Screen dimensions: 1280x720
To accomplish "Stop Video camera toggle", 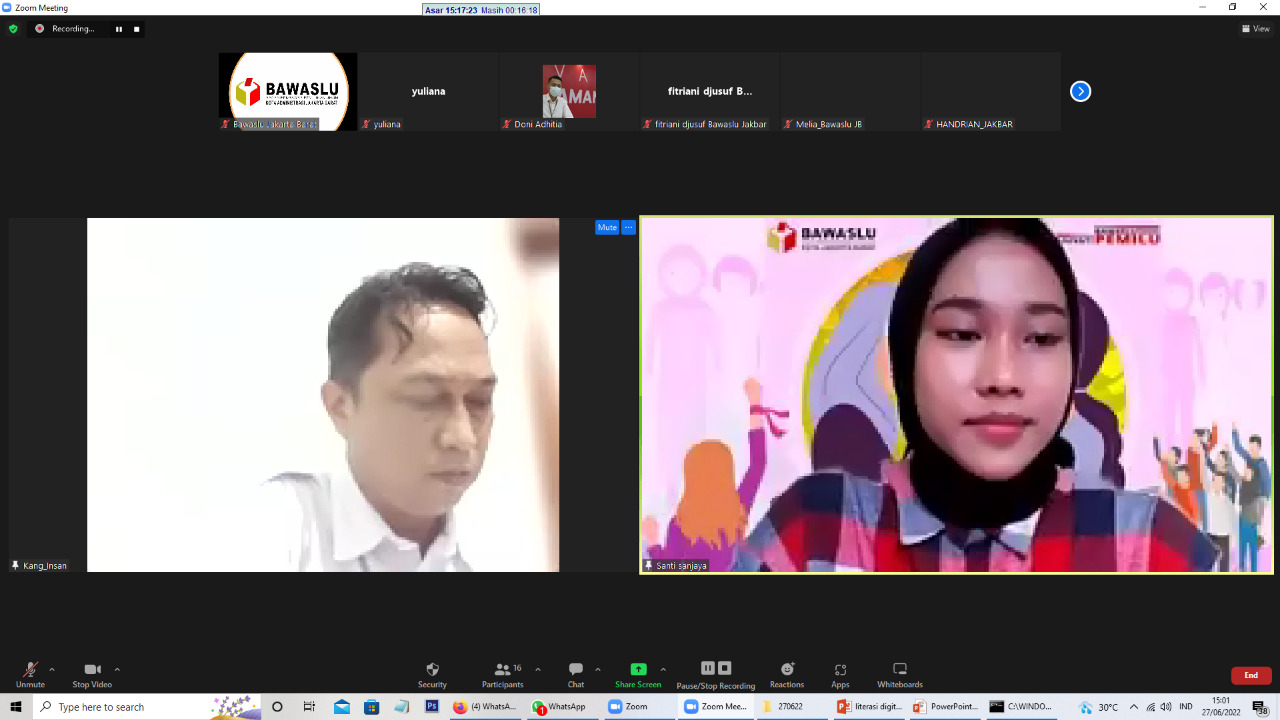I will (x=92, y=674).
